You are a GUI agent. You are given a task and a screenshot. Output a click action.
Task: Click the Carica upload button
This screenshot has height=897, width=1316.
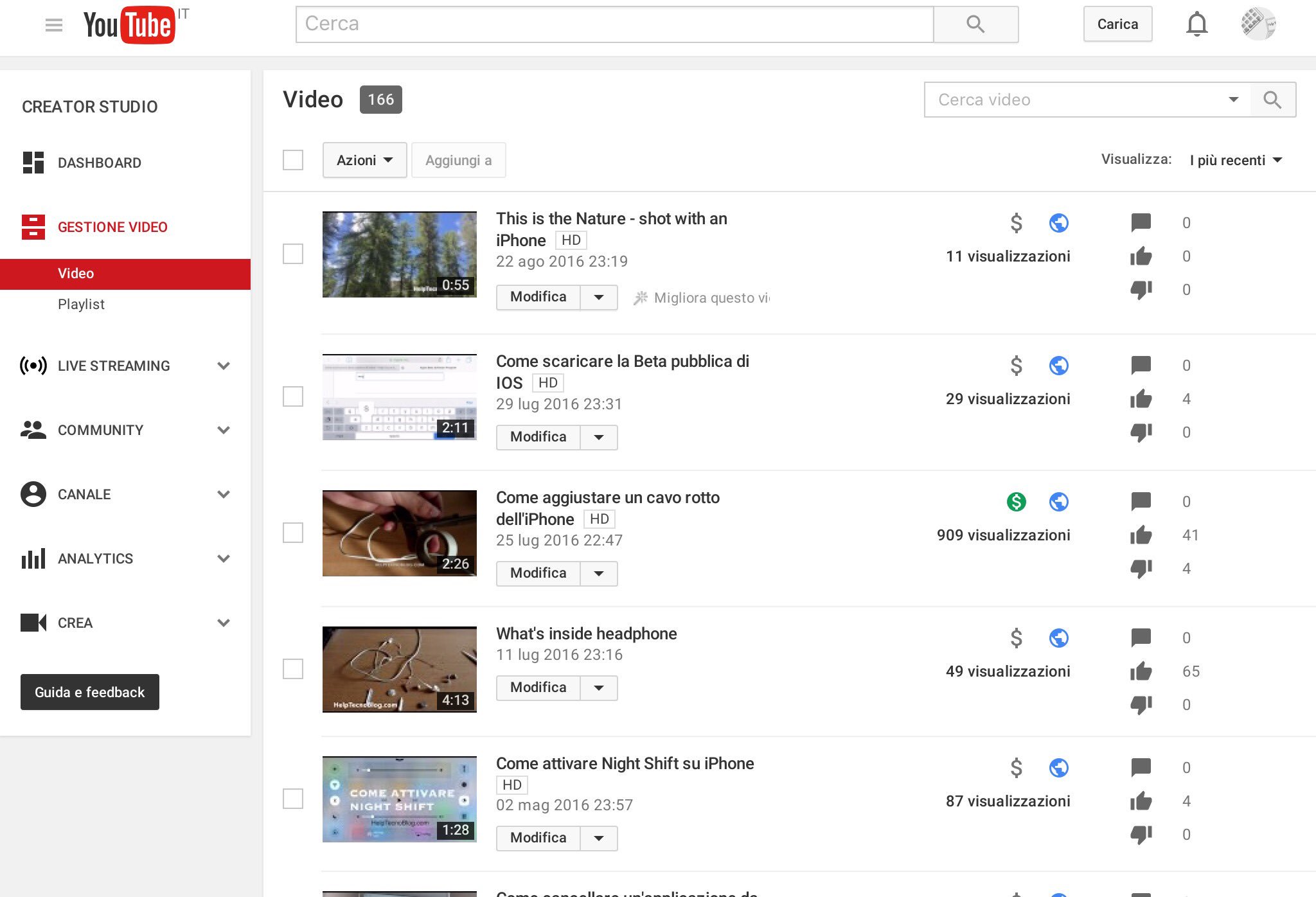pyautogui.click(x=1117, y=24)
